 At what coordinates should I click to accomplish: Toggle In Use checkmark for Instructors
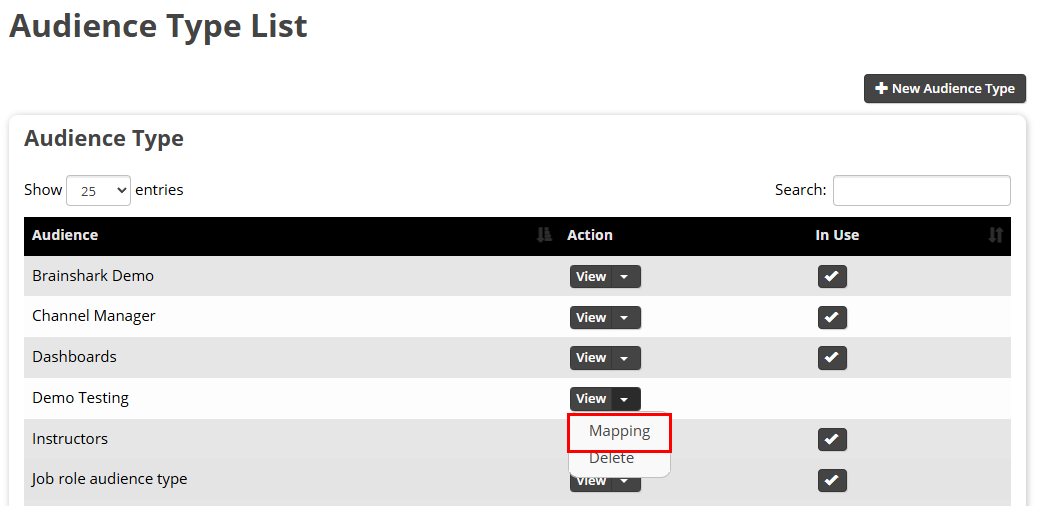[832, 440]
